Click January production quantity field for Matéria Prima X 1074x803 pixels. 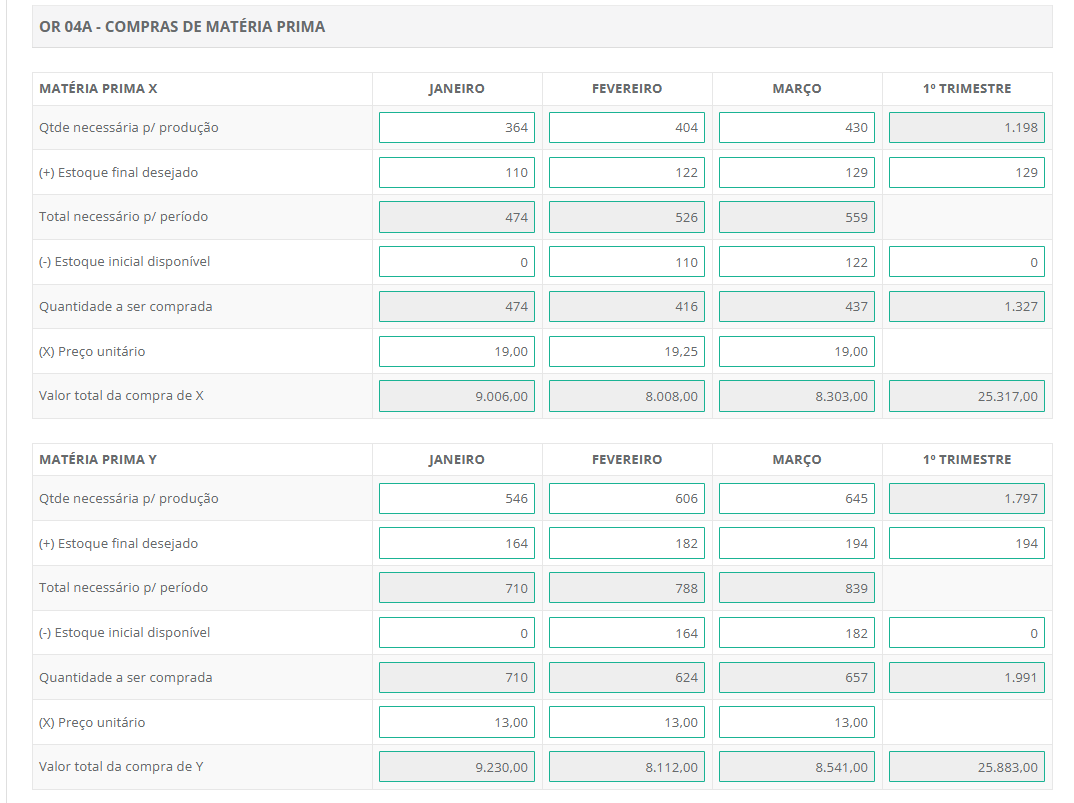(x=456, y=128)
